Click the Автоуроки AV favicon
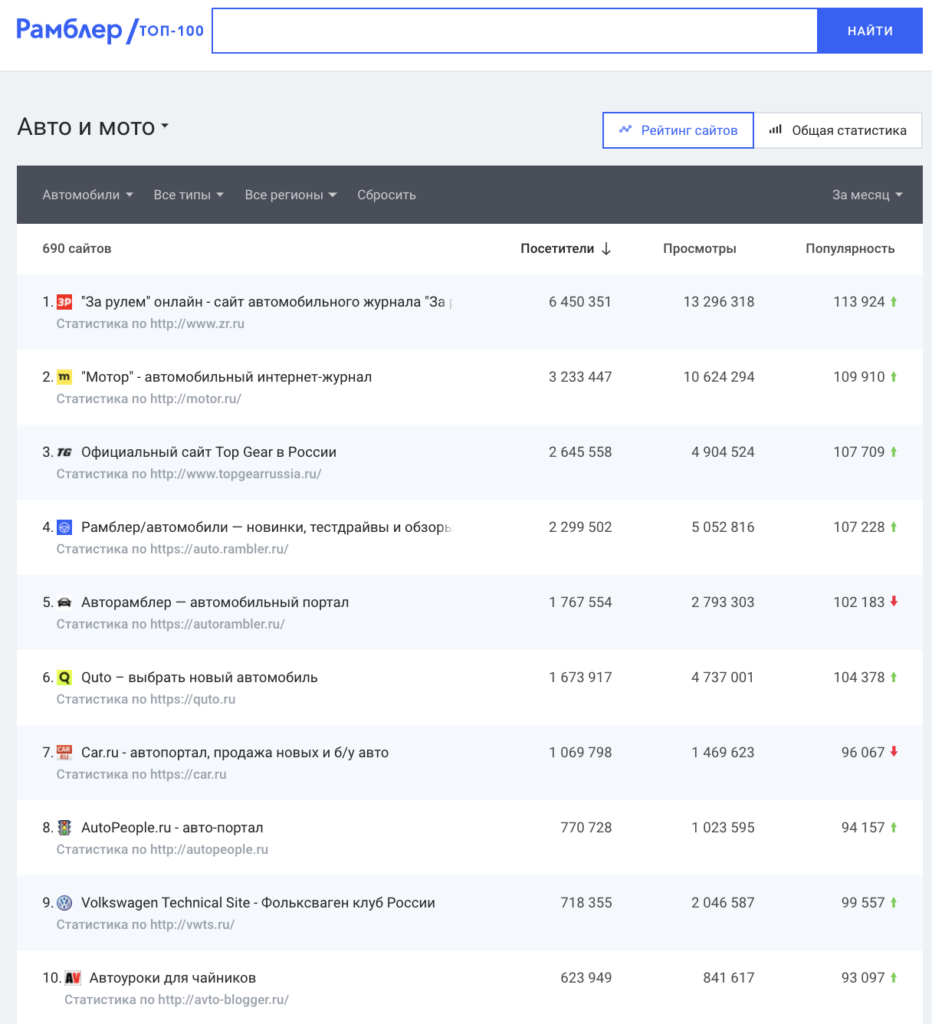This screenshot has height=1024, width=932. (72, 978)
